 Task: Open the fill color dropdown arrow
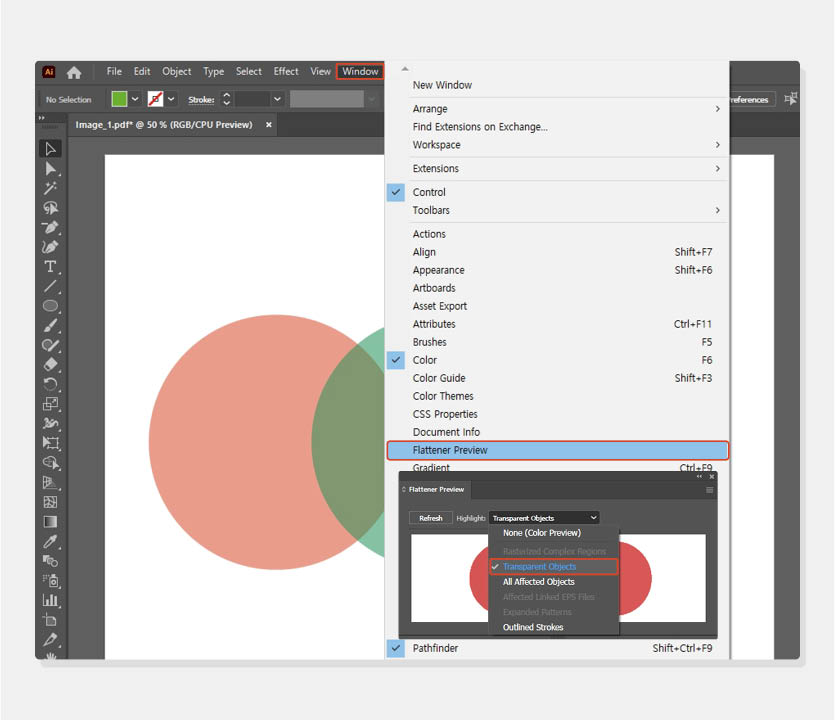tap(135, 99)
